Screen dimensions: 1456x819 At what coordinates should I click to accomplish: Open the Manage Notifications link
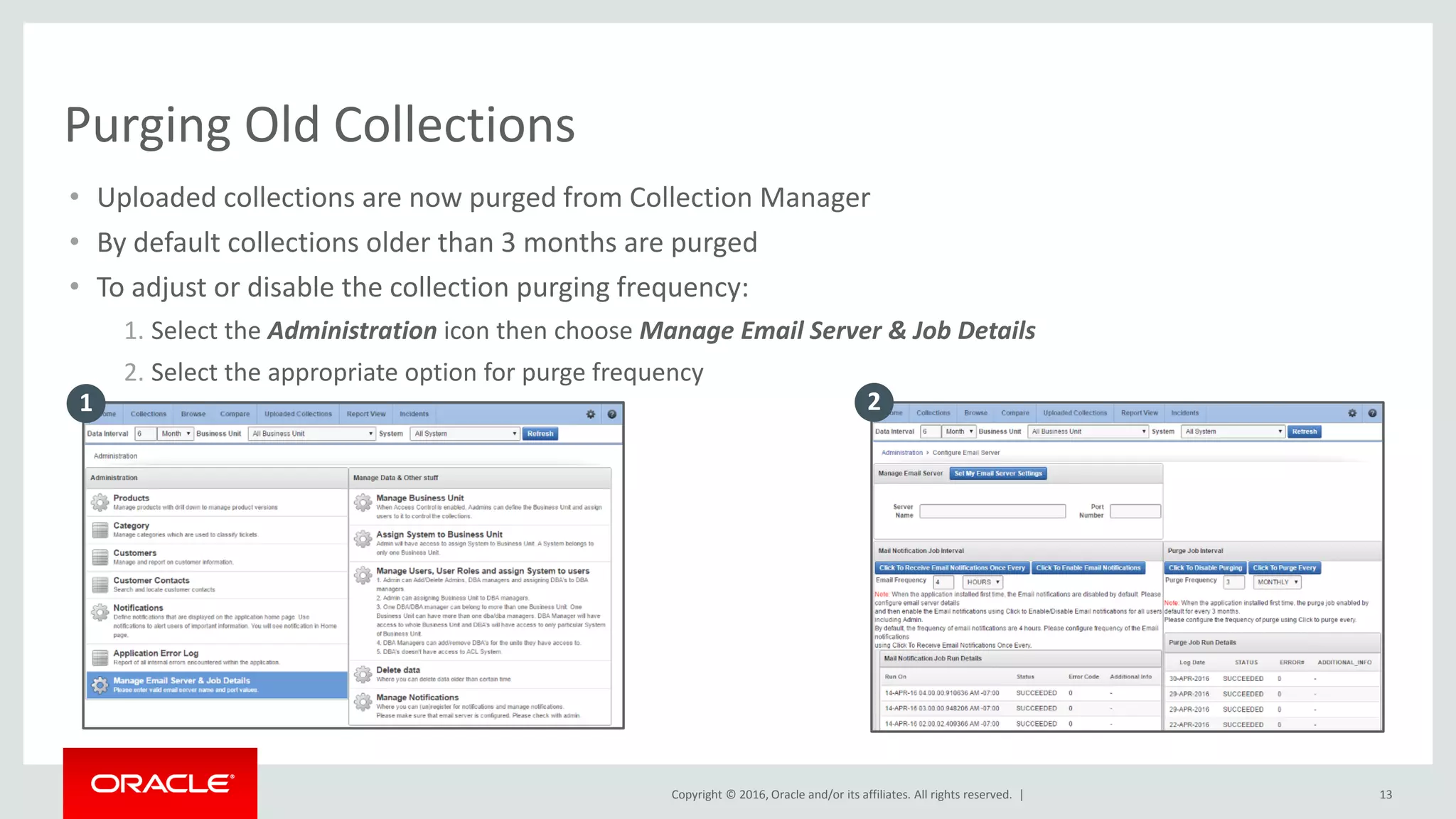tap(417, 697)
